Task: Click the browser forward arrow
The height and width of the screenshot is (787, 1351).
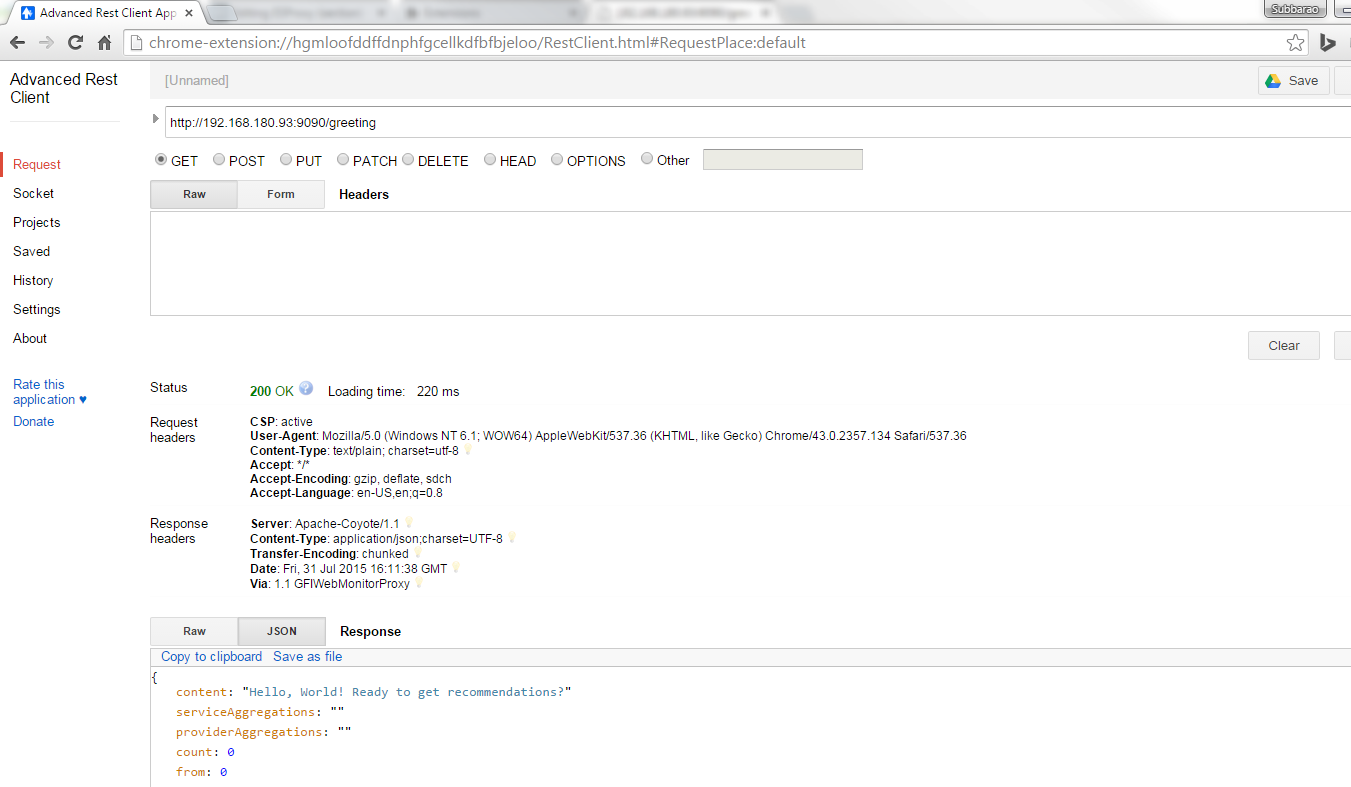Action: tap(46, 43)
